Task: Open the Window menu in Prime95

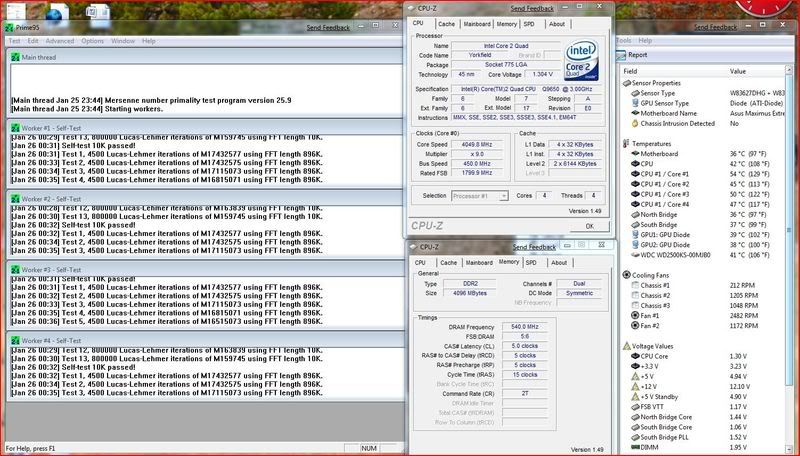Action: (x=123, y=41)
